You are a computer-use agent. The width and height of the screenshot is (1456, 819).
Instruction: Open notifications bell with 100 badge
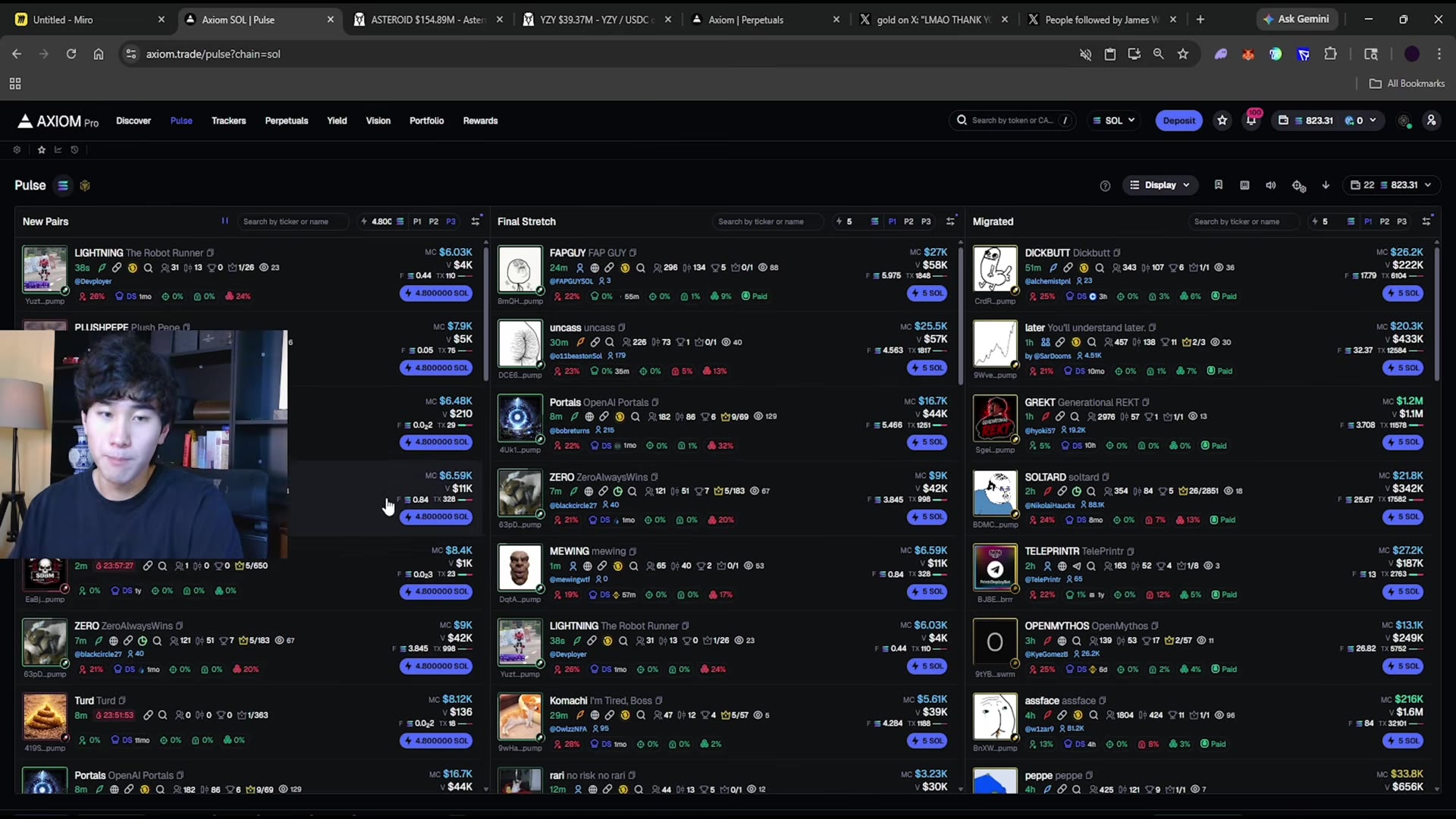click(x=1251, y=120)
